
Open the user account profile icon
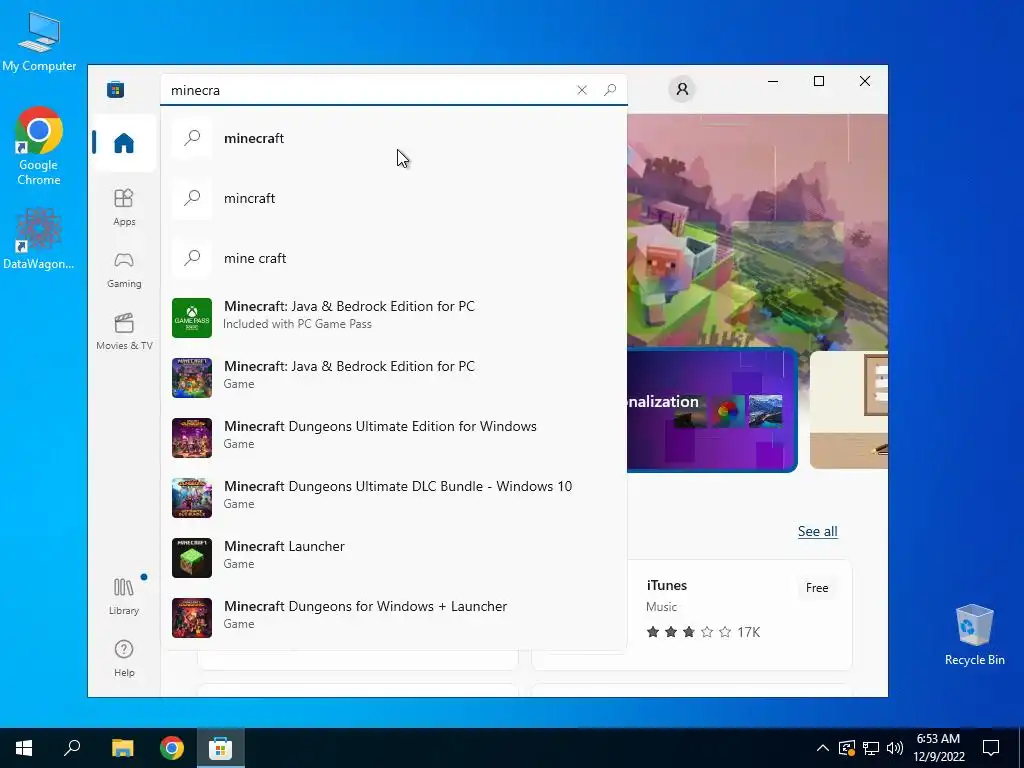(682, 89)
